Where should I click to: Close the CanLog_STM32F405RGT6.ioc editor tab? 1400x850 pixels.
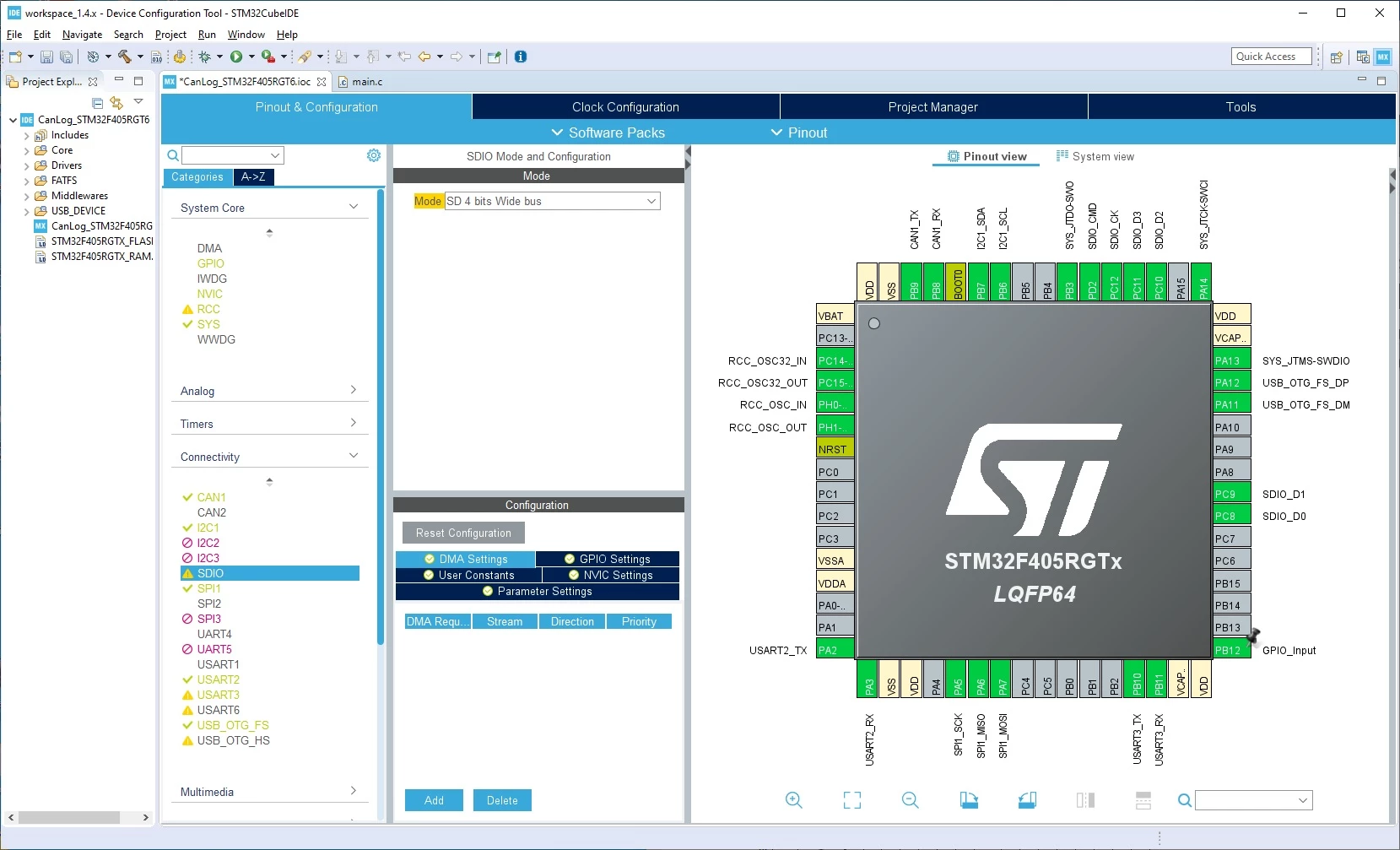pyautogui.click(x=322, y=82)
